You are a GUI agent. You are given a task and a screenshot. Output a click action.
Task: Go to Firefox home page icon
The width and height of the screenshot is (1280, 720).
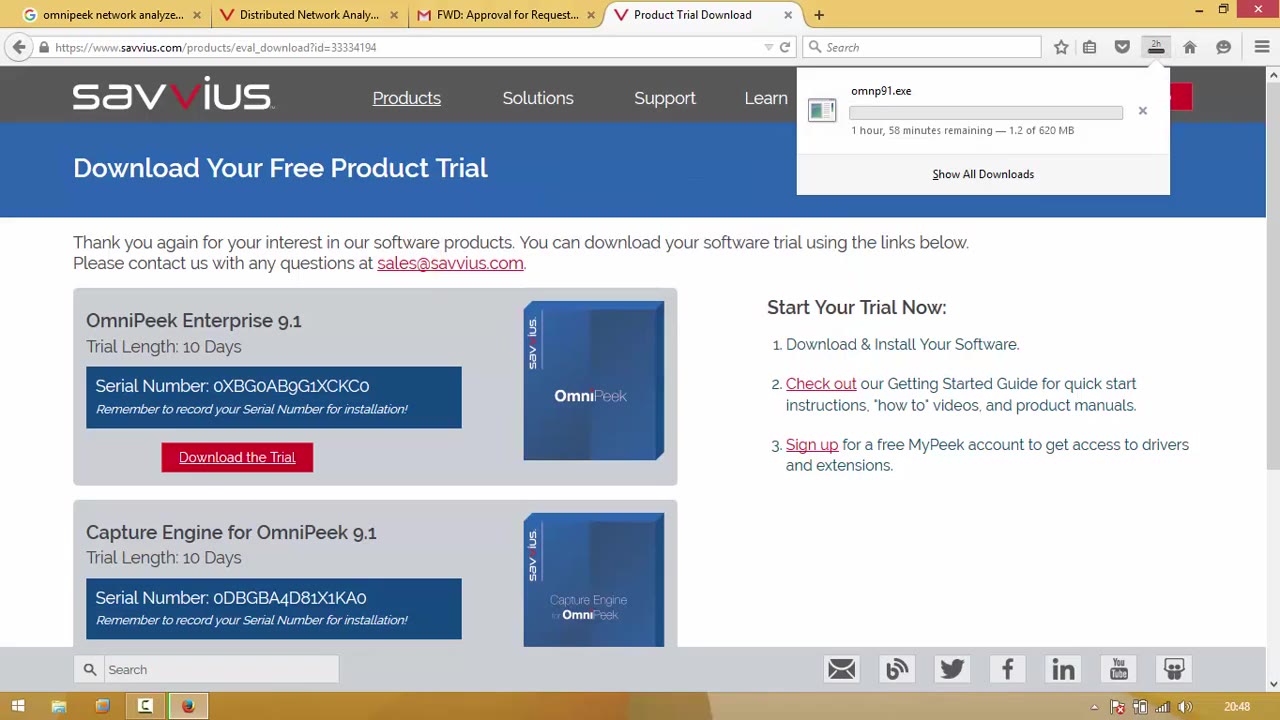(x=1190, y=47)
